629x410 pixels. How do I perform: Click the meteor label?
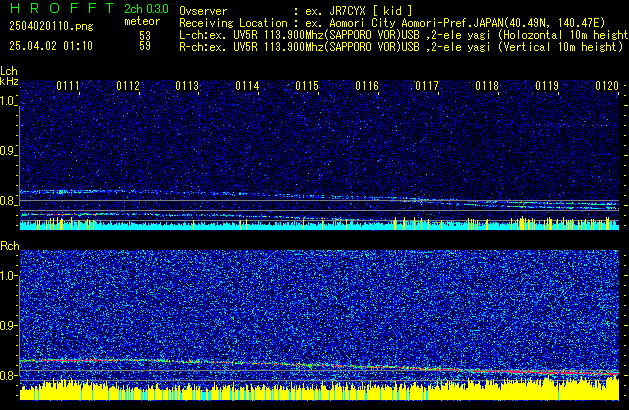pyautogui.click(x=142, y=21)
